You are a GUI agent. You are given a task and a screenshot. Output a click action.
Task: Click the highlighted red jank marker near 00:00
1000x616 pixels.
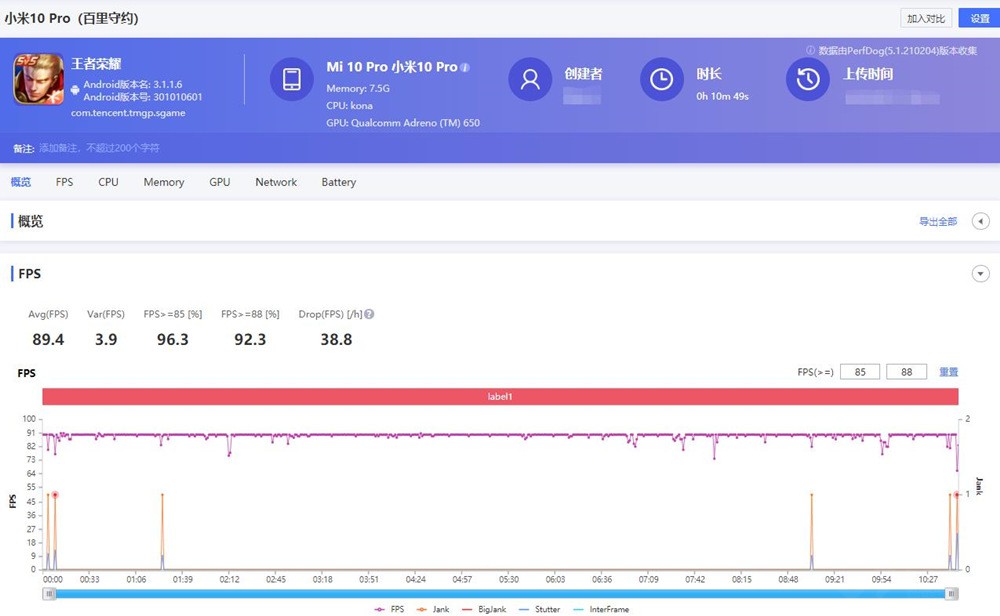click(x=55, y=495)
